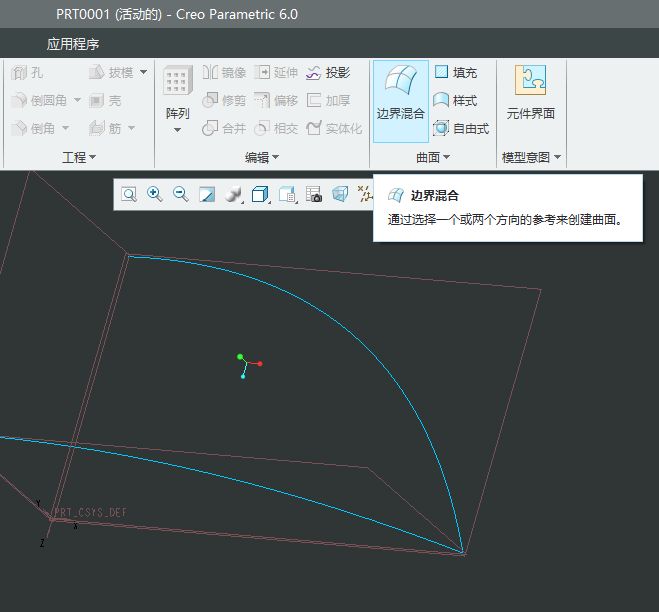This screenshot has height=612, width=659.
Task: Click the Zoom Out magnifier icon
Action: 181,194
